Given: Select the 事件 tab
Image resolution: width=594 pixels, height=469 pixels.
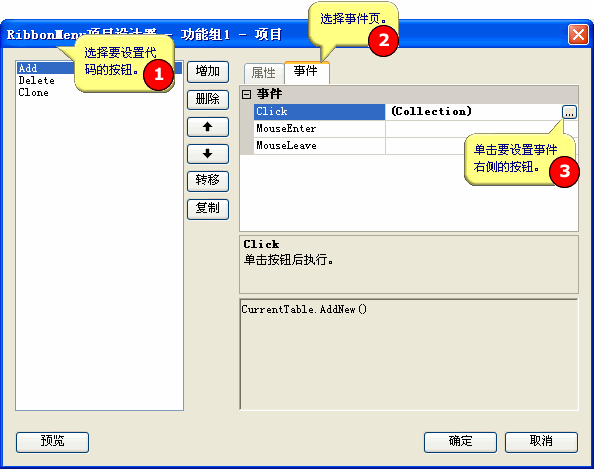Looking at the screenshot, I should [x=306, y=71].
